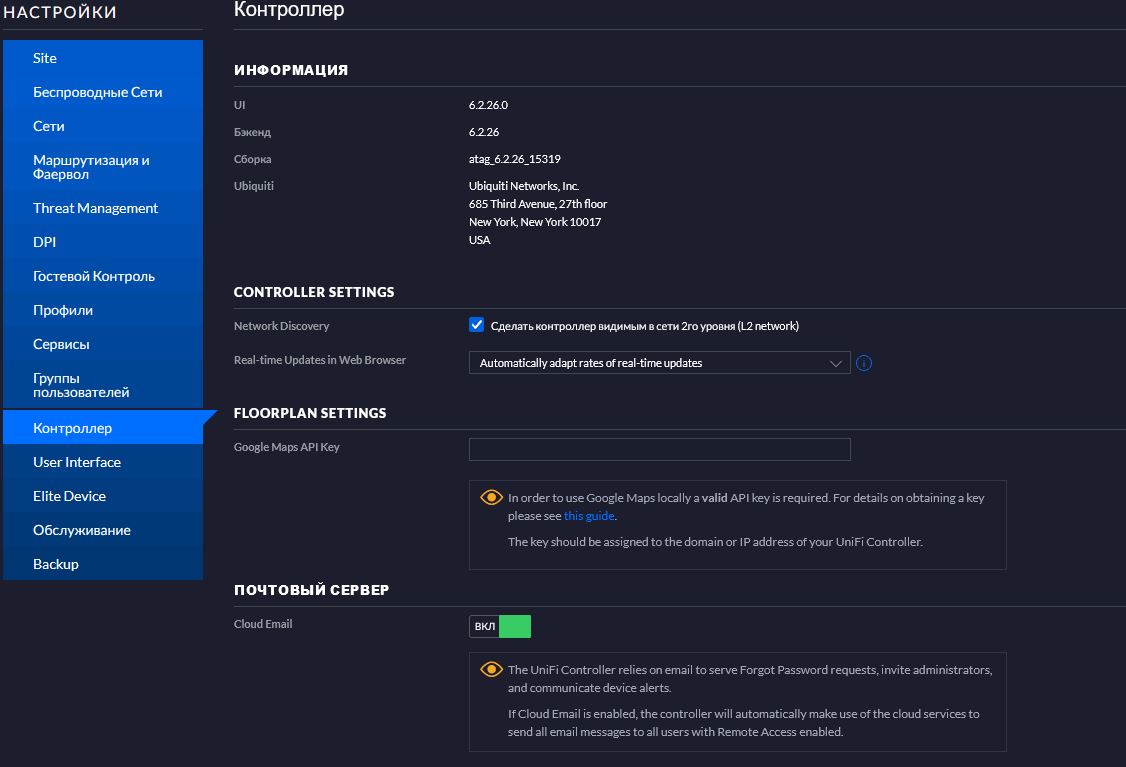Image resolution: width=1126 pixels, height=767 pixels.
Task: Click the dropdown arrow of real-time updates selector
Action: click(835, 363)
